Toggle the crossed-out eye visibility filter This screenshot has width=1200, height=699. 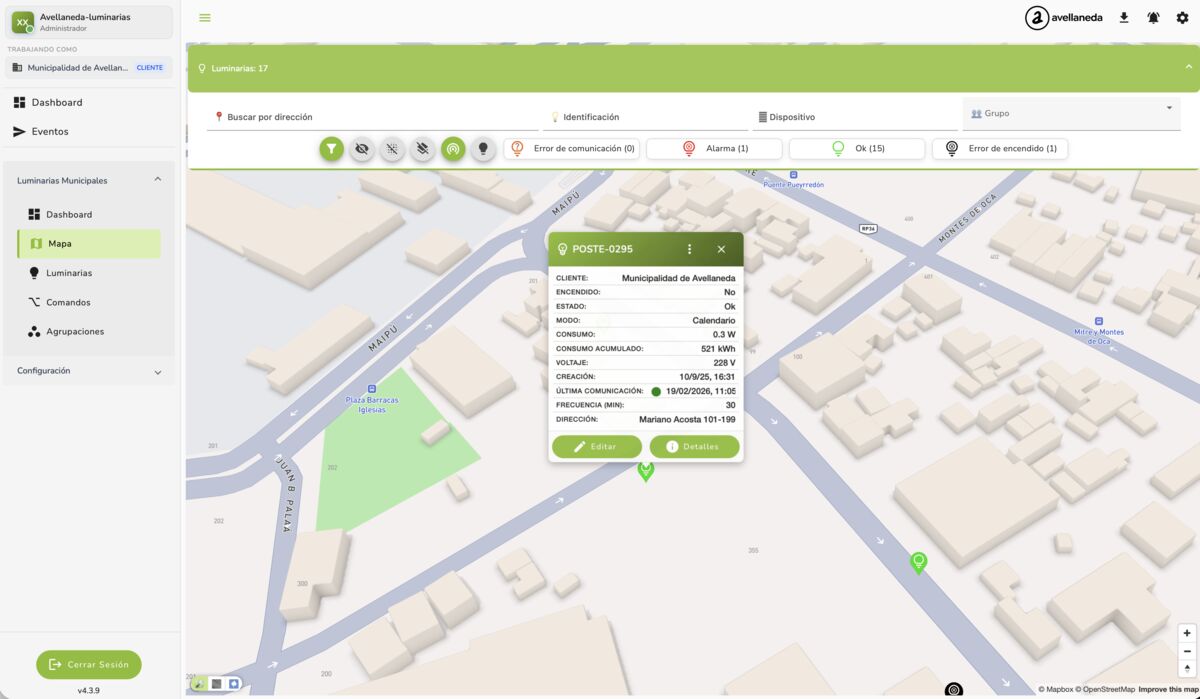(362, 149)
